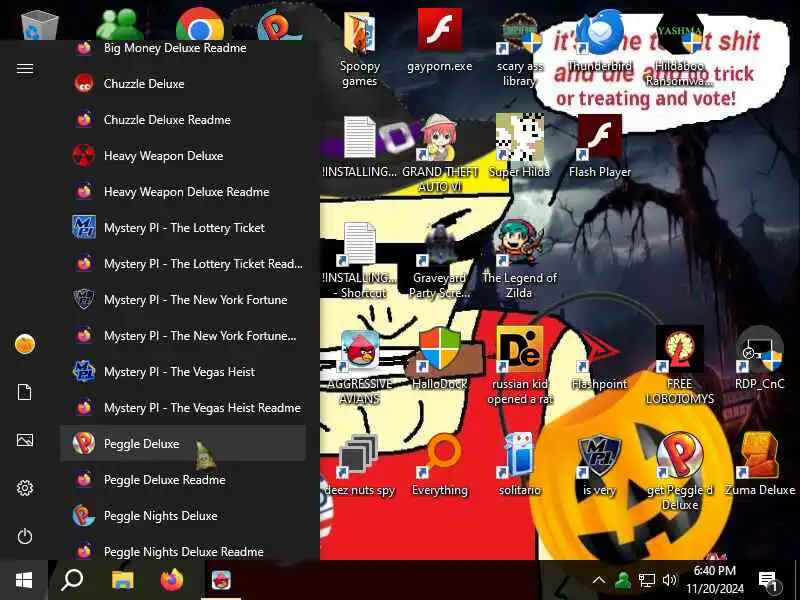Select Zuma Deluxe desktop shortcut
The height and width of the screenshot is (600, 800).
[759, 465]
